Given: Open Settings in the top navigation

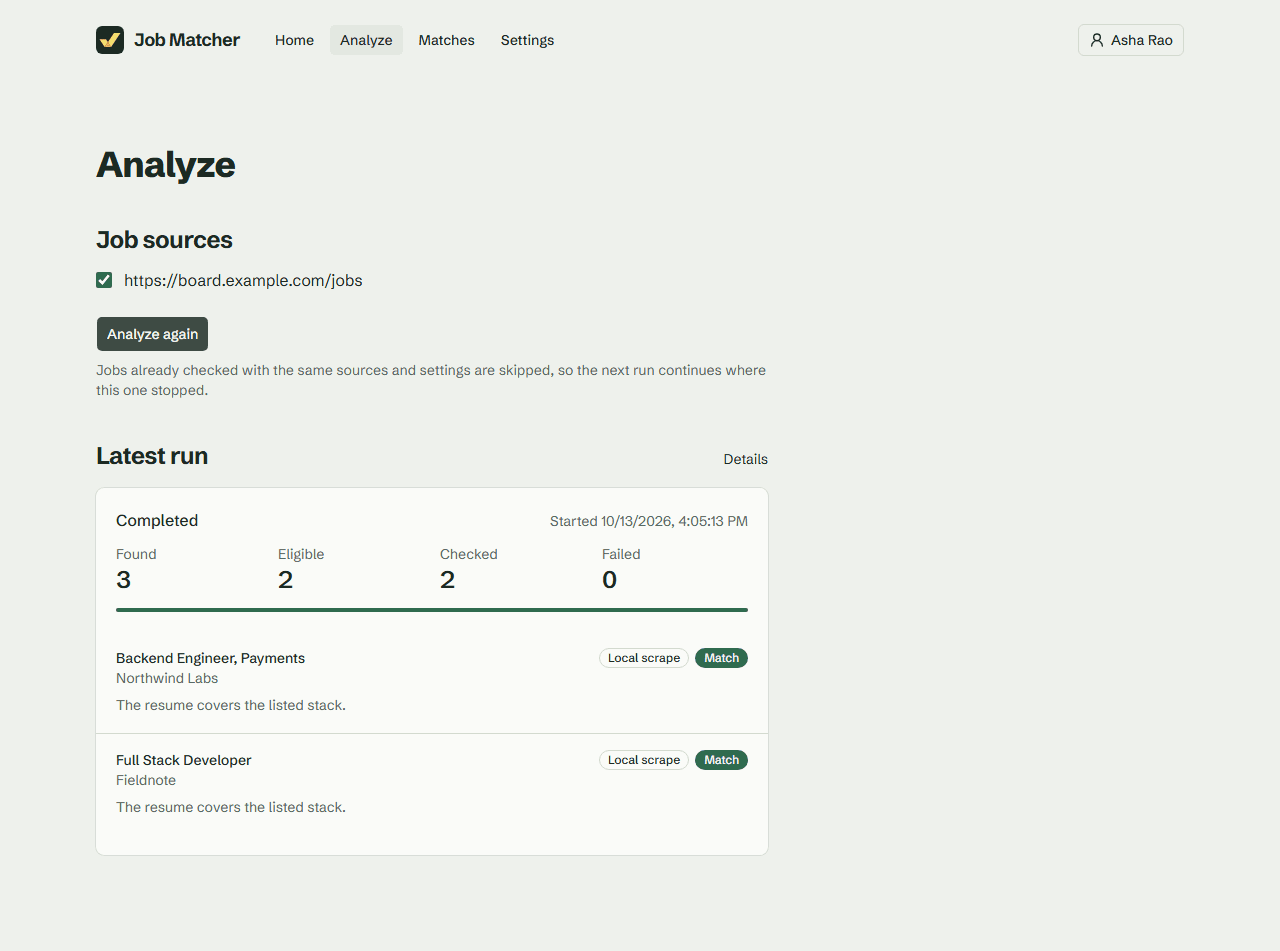Looking at the screenshot, I should click(527, 40).
